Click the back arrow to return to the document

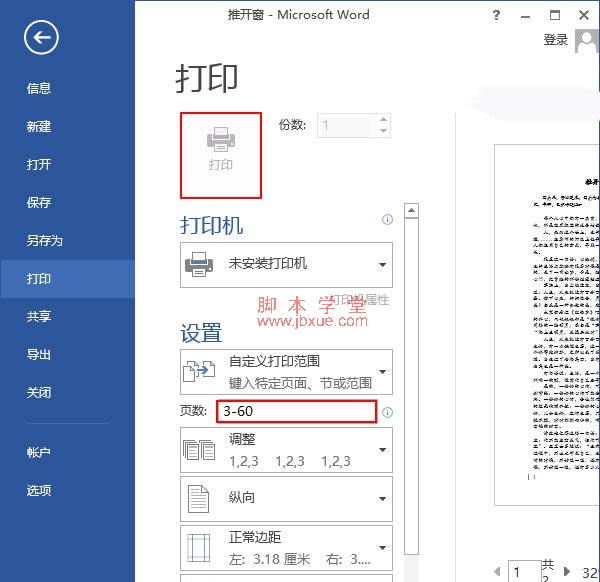pyautogui.click(x=41, y=37)
